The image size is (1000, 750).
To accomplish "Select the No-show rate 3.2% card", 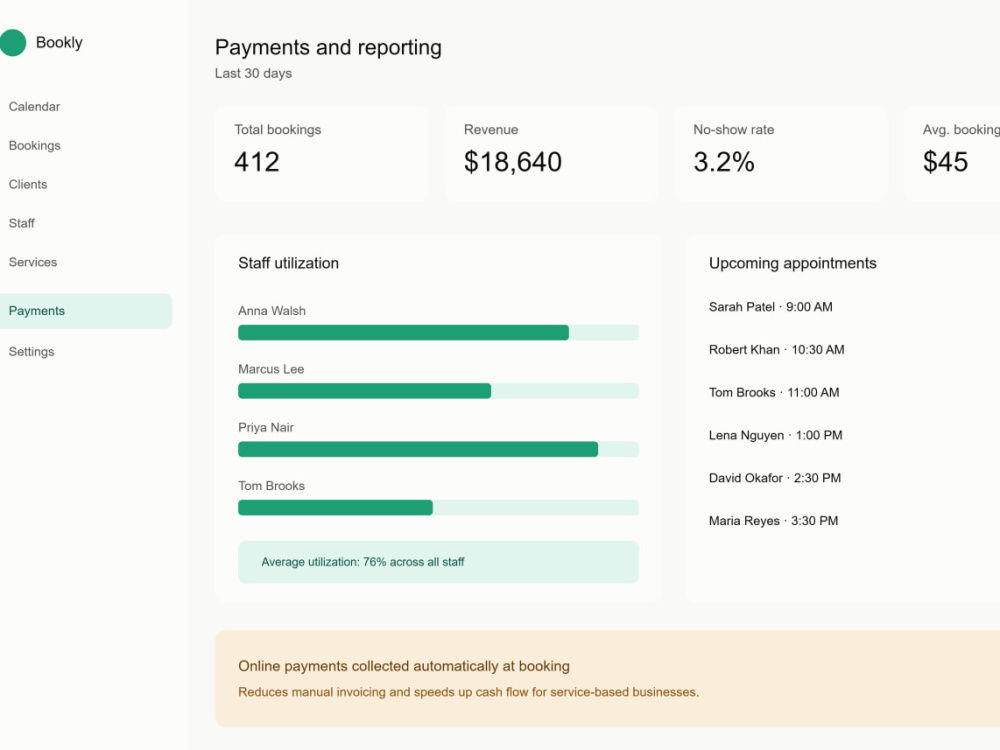I will pyautogui.click(x=781, y=154).
